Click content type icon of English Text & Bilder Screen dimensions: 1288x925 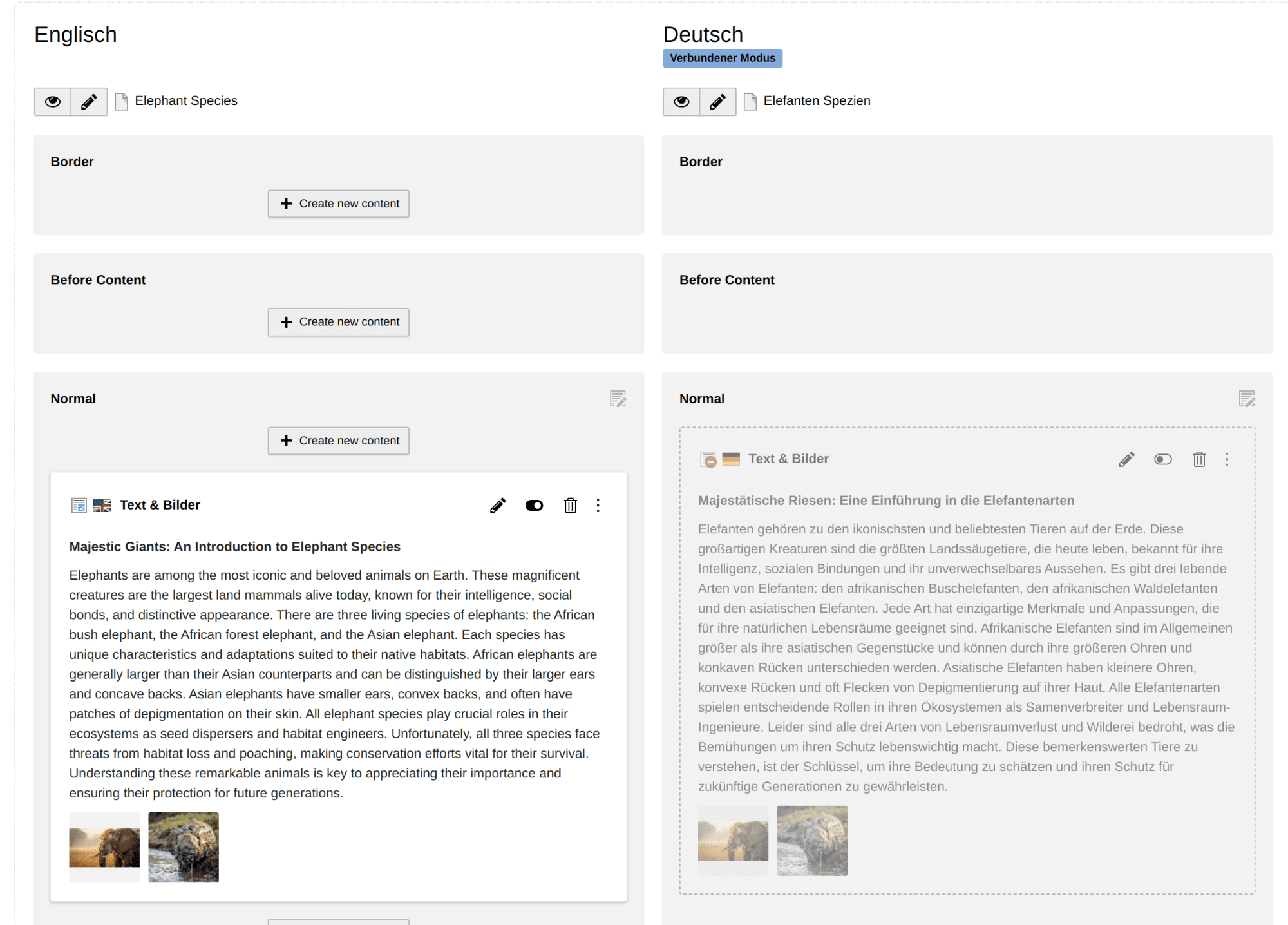click(79, 506)
